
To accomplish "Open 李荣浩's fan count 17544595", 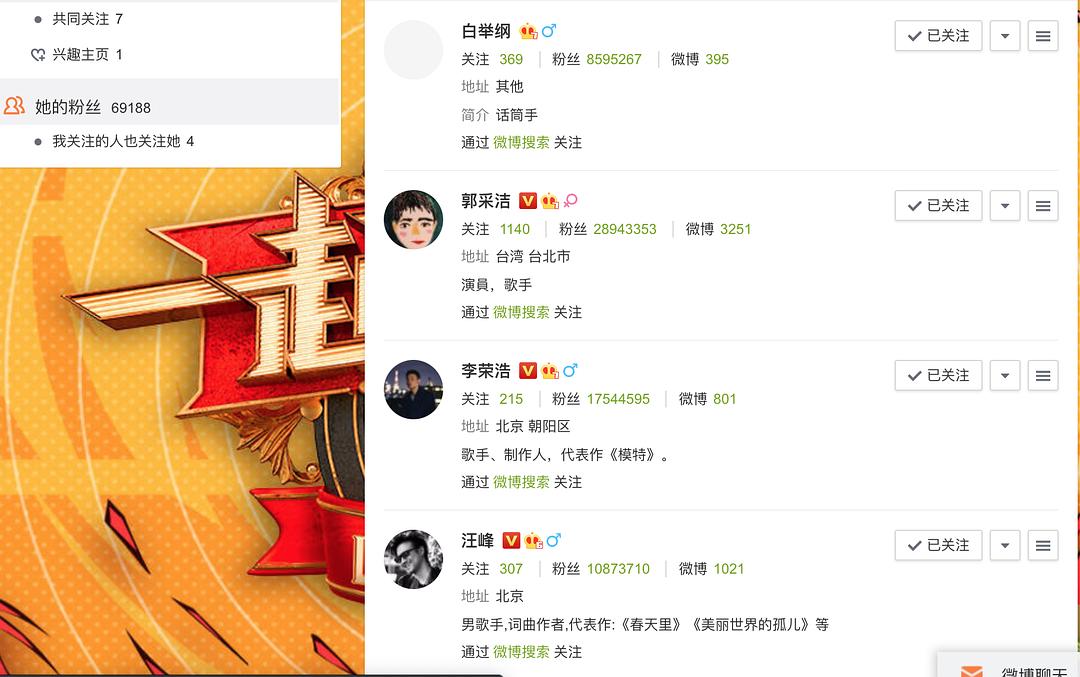I will click(618, 399).
